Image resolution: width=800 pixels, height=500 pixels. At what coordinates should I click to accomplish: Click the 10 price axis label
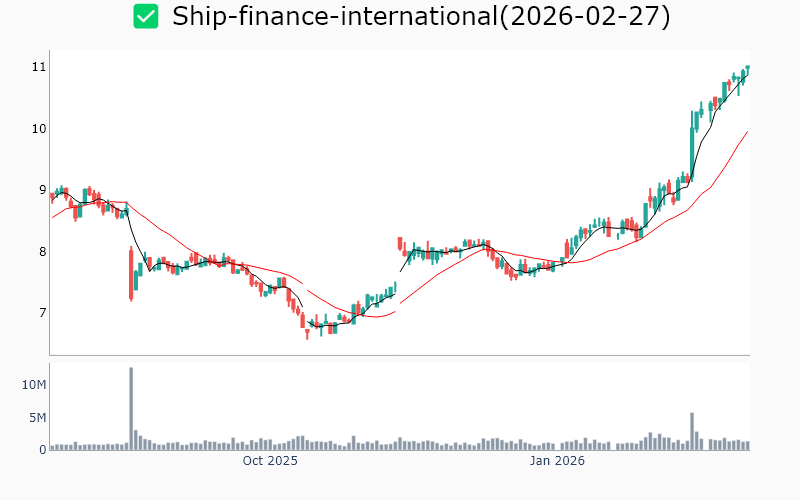pos(39,129)
